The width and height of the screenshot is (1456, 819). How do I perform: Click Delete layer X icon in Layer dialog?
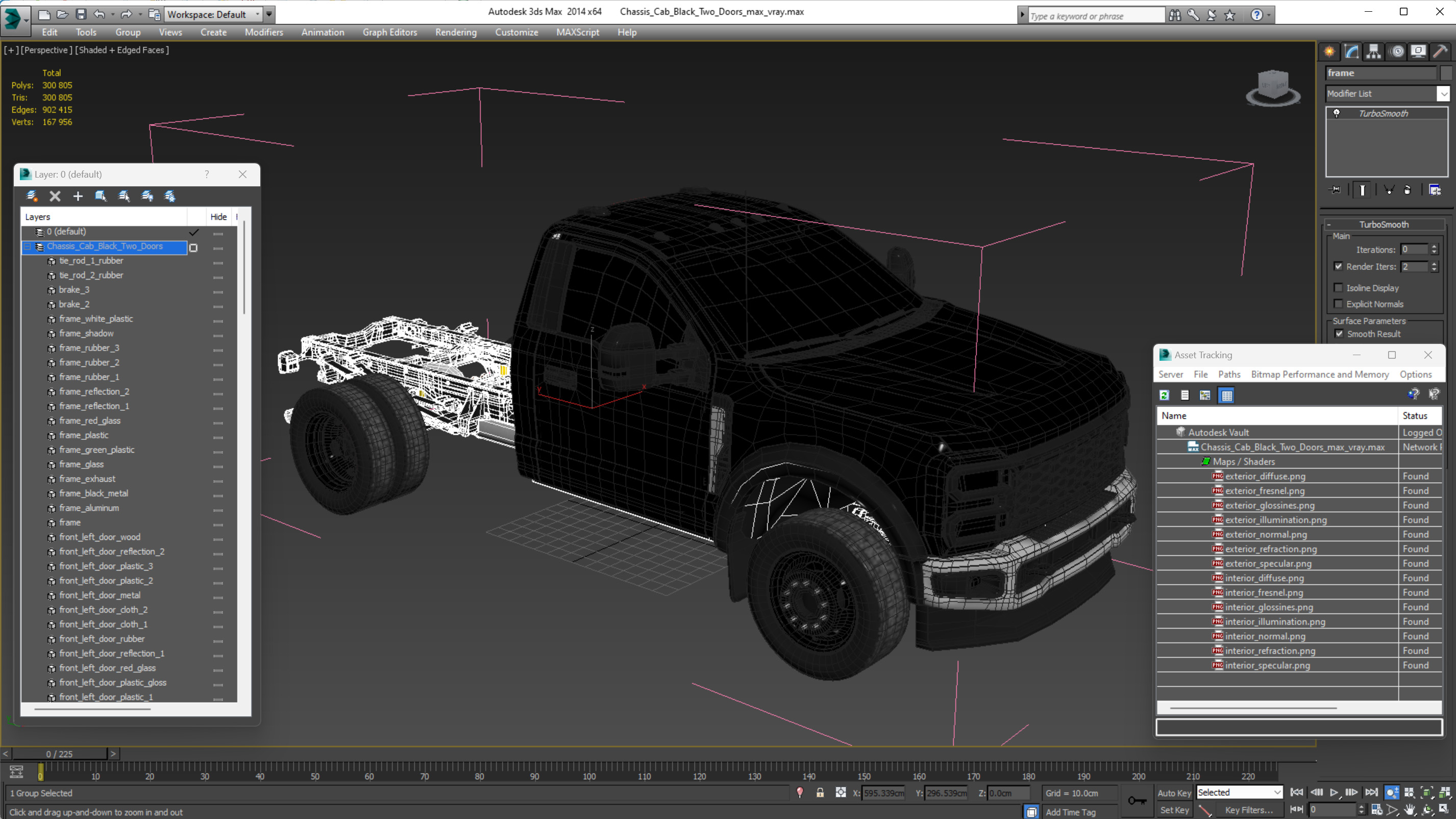55,196
